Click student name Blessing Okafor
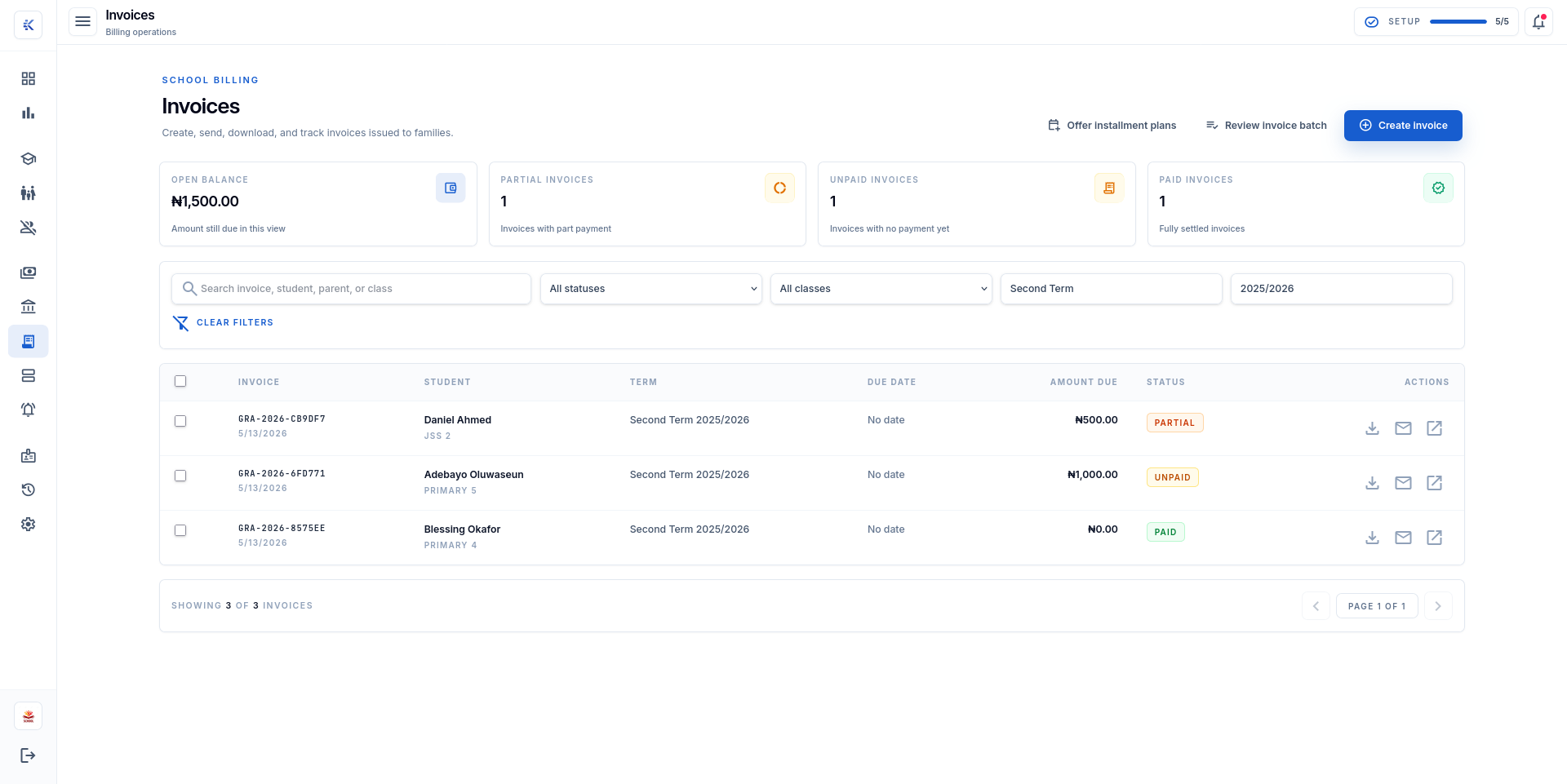This screenshot has width=1567, height=784. point(462,529)
